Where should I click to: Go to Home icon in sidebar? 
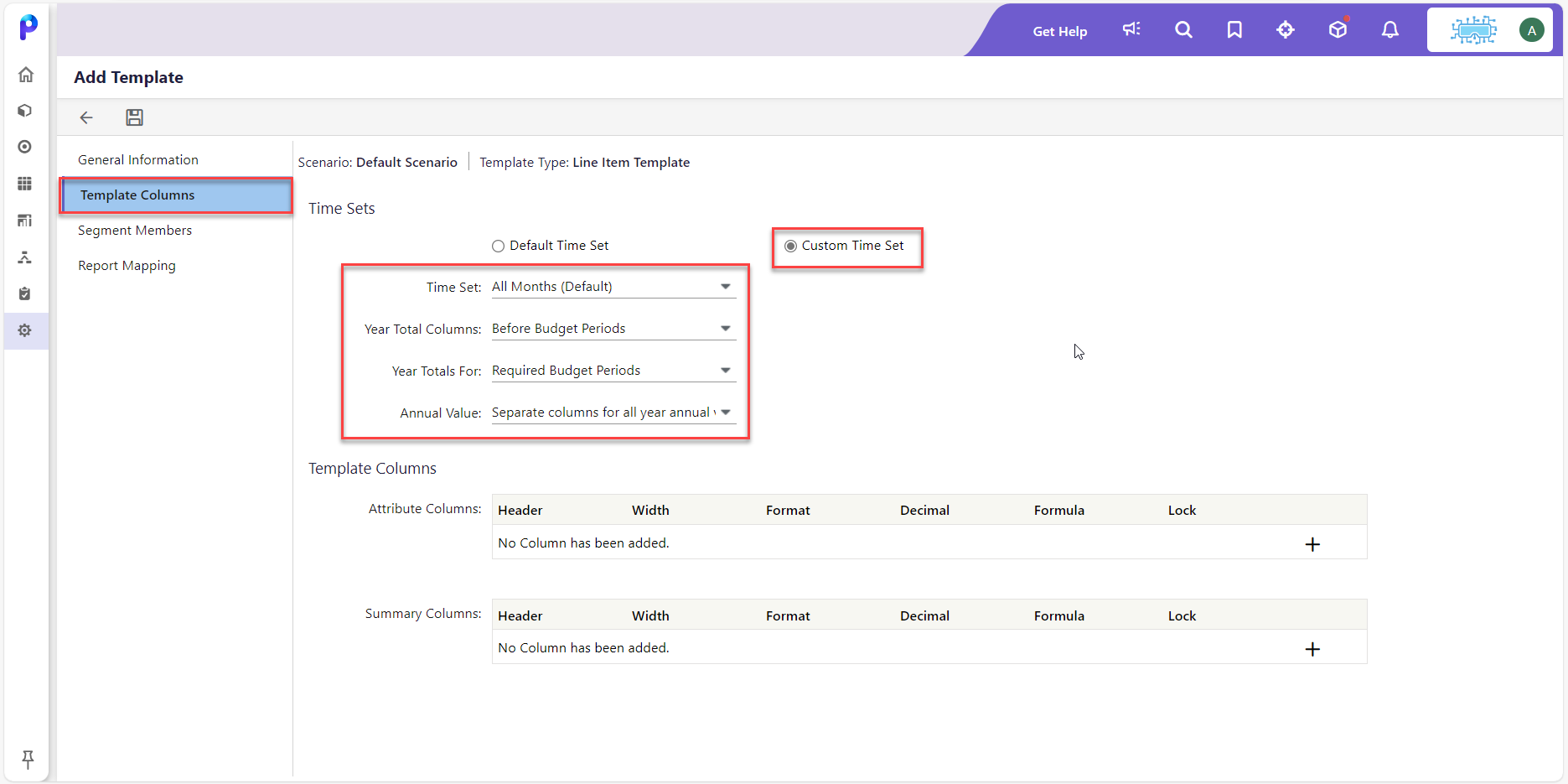pos(26,75)
